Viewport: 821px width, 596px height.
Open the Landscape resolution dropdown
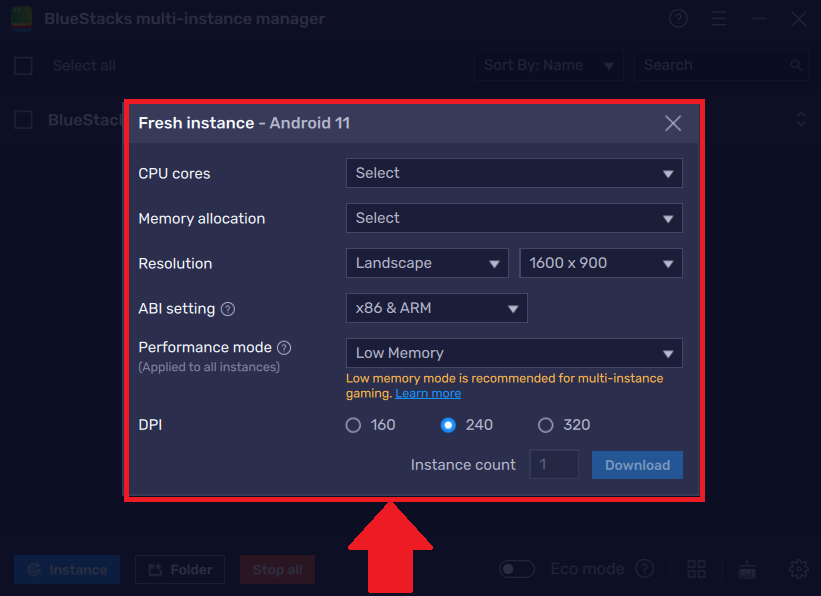[427, 263]
